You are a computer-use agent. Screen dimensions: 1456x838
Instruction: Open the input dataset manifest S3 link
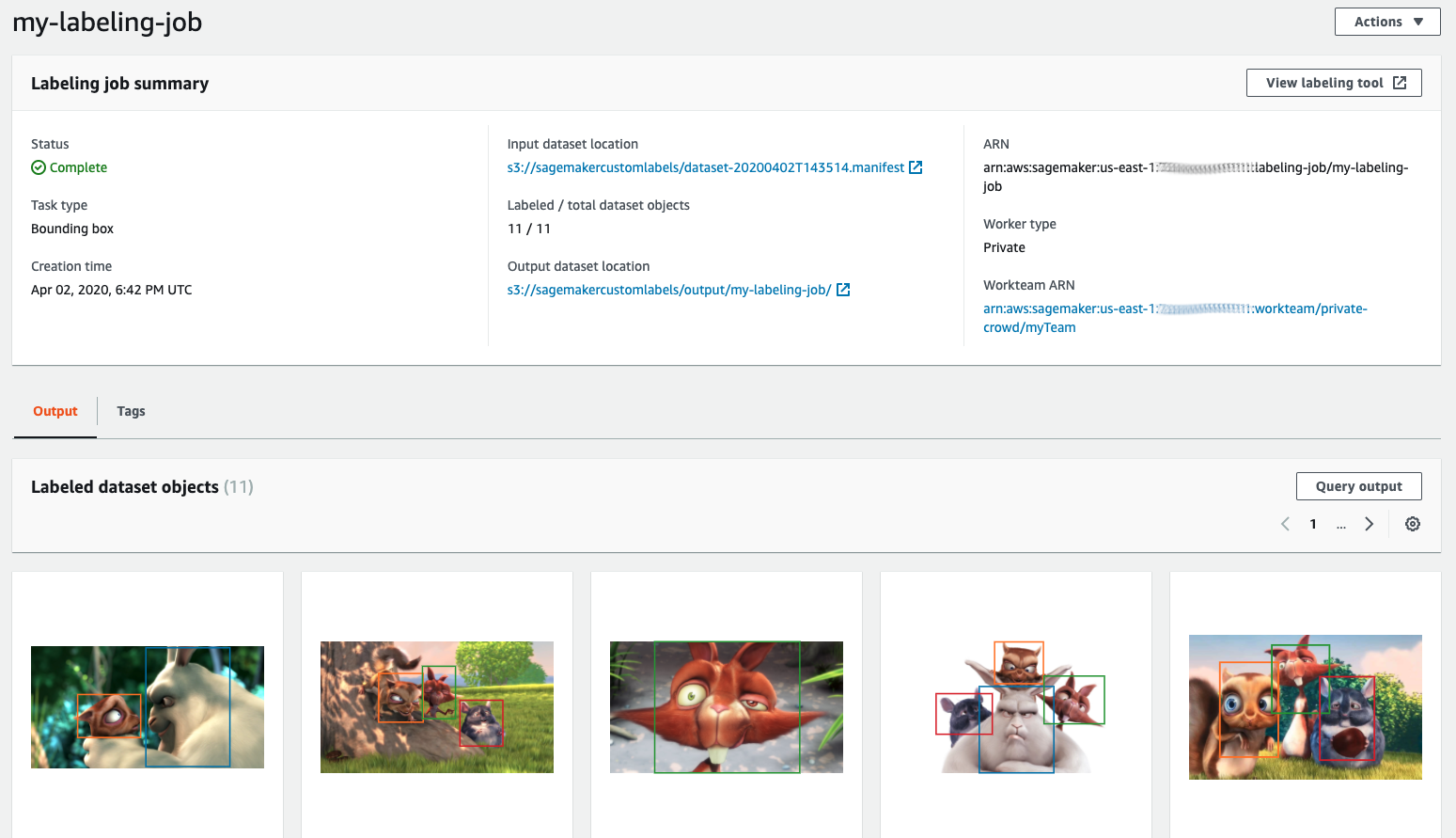click(x=705, y=167)
